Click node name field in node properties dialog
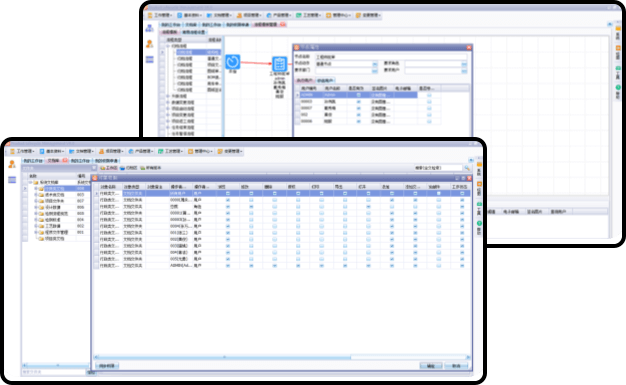 click(x=391, y=57)
